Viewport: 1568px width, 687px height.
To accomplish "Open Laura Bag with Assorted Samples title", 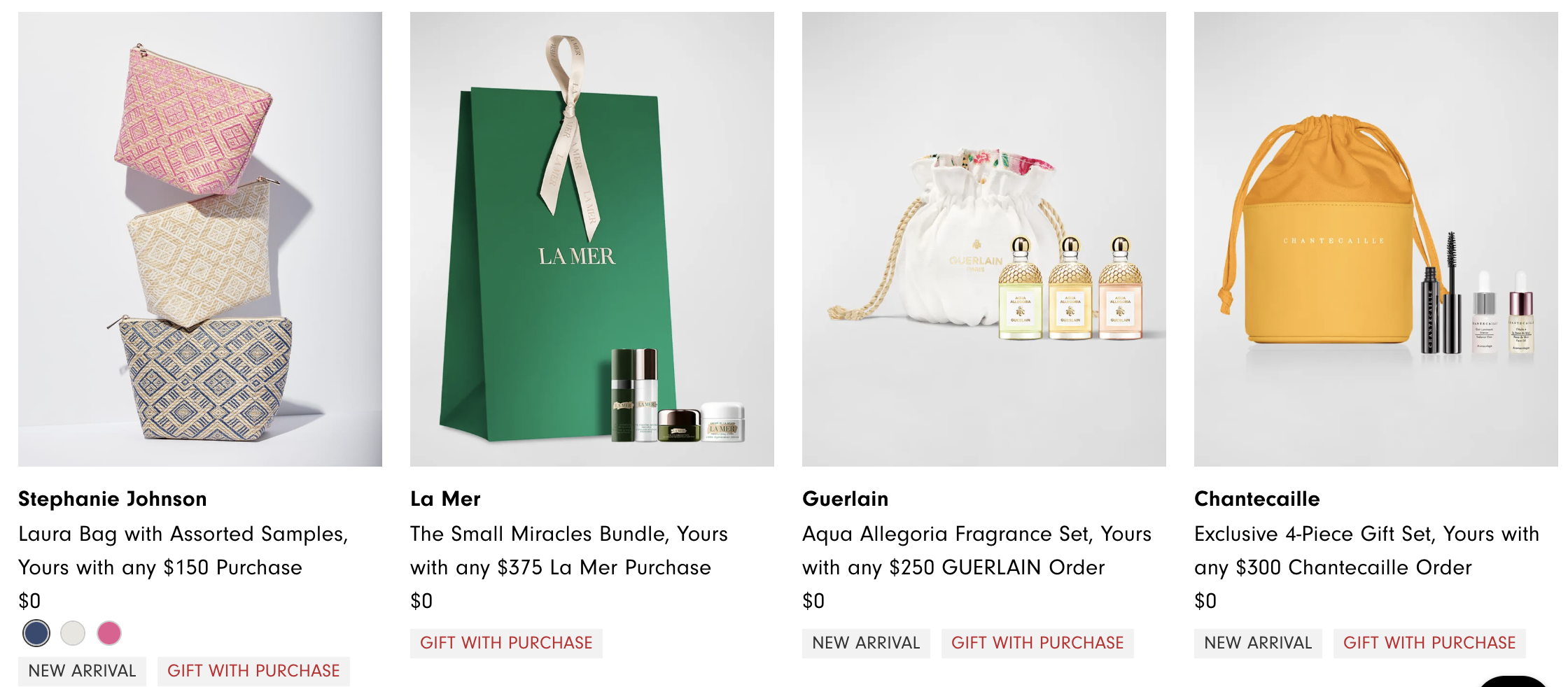I will coord(183,551).
